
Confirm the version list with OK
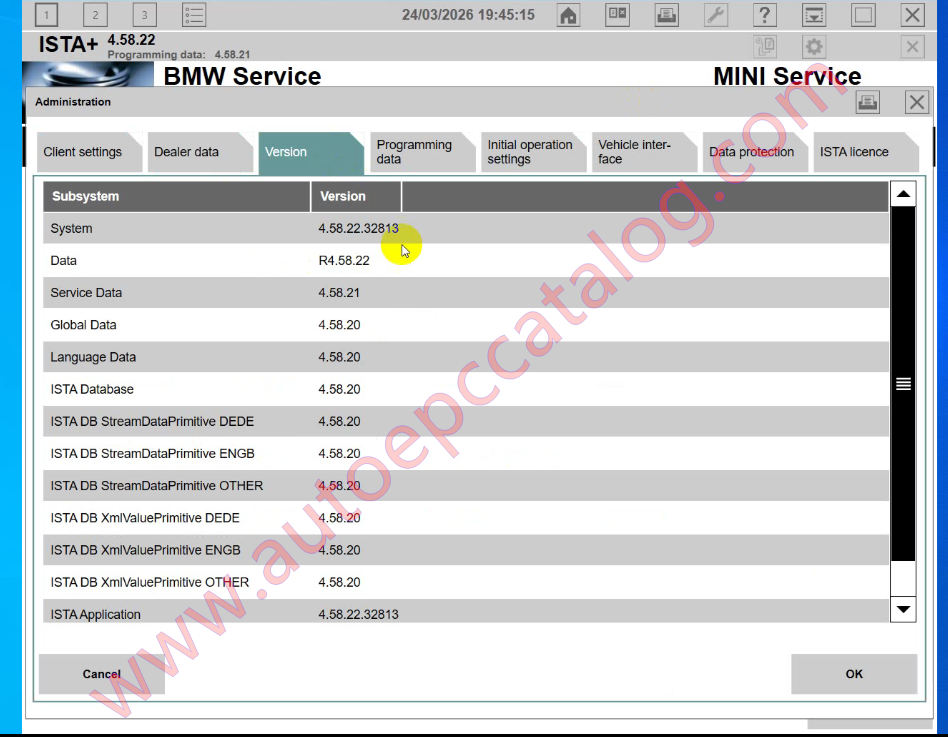pyautogui.click(x=853, y=673)
